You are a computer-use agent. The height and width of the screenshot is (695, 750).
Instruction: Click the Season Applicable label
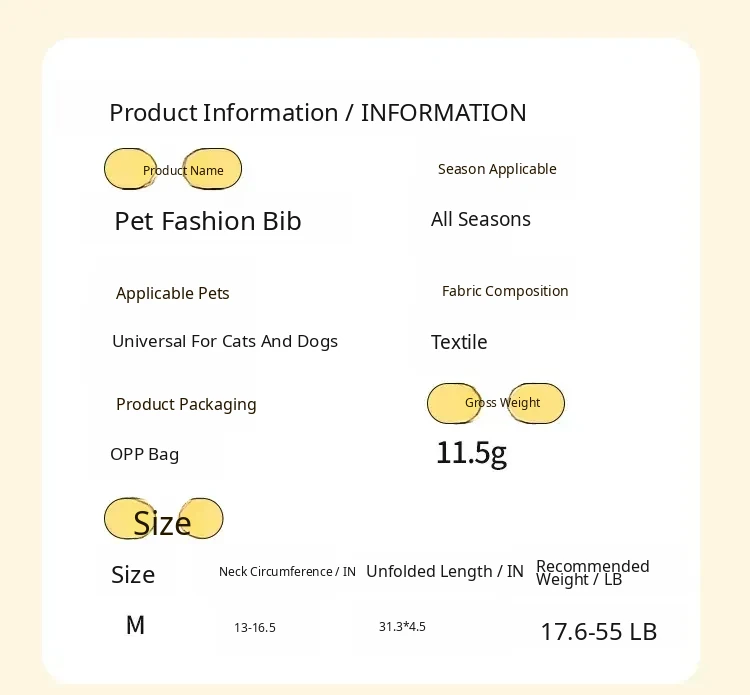click(497, 169)
